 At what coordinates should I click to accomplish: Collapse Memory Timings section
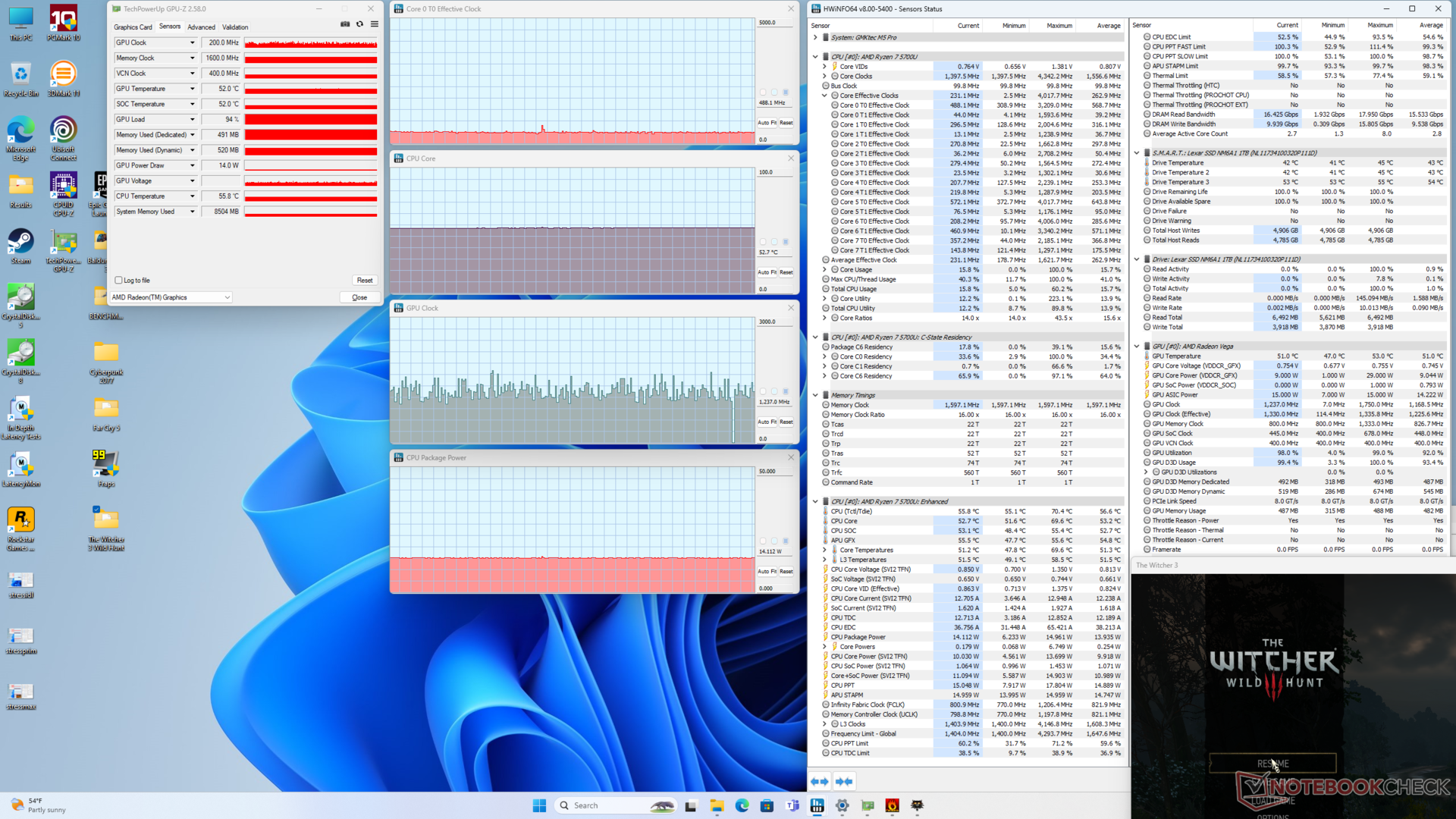[816, 395]
